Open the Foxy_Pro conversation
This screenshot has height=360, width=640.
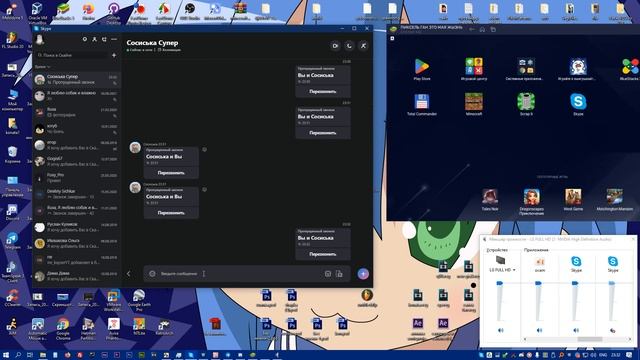click(x=76, y=178)
